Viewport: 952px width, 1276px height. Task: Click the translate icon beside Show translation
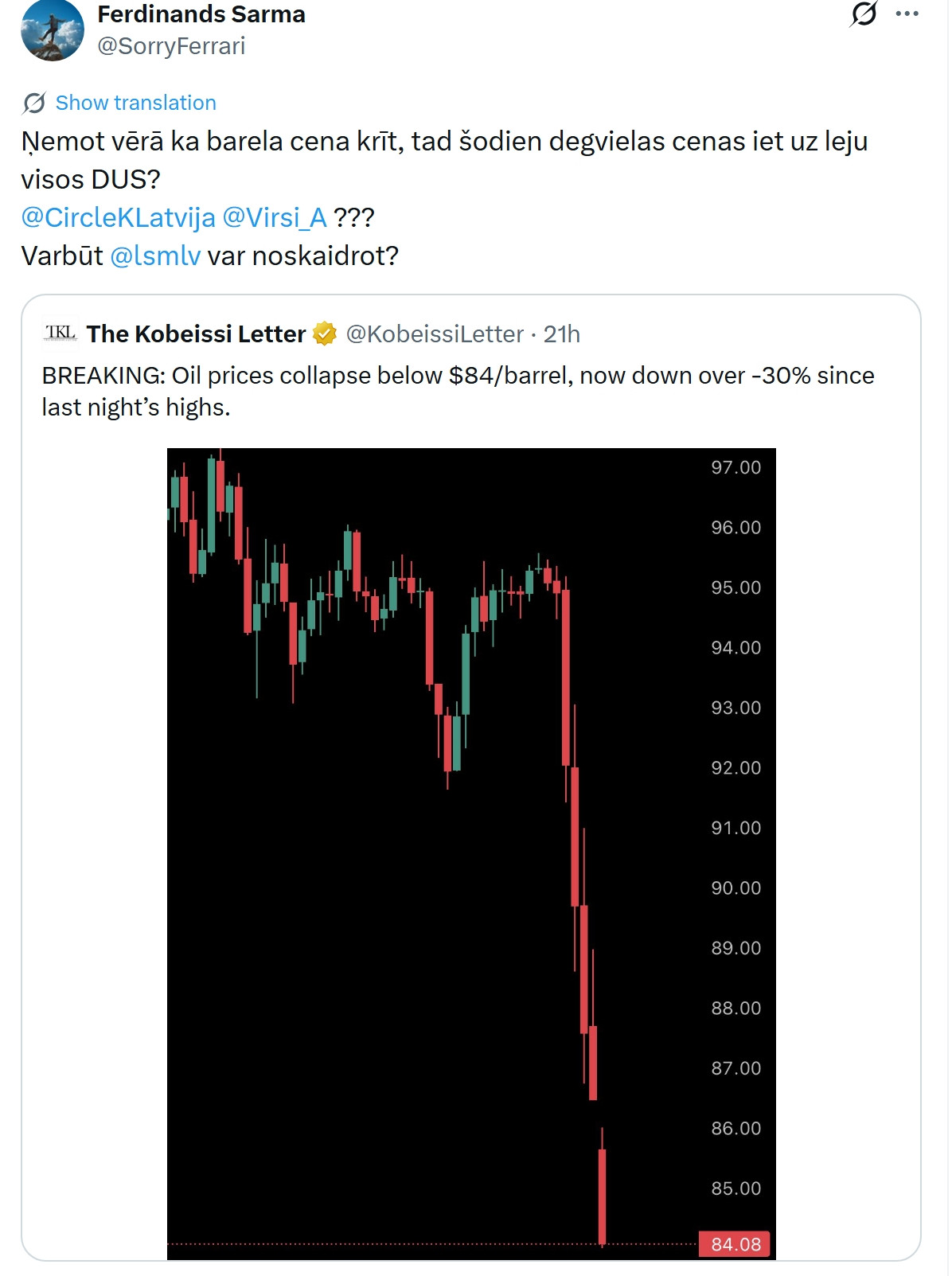(34, 103)
